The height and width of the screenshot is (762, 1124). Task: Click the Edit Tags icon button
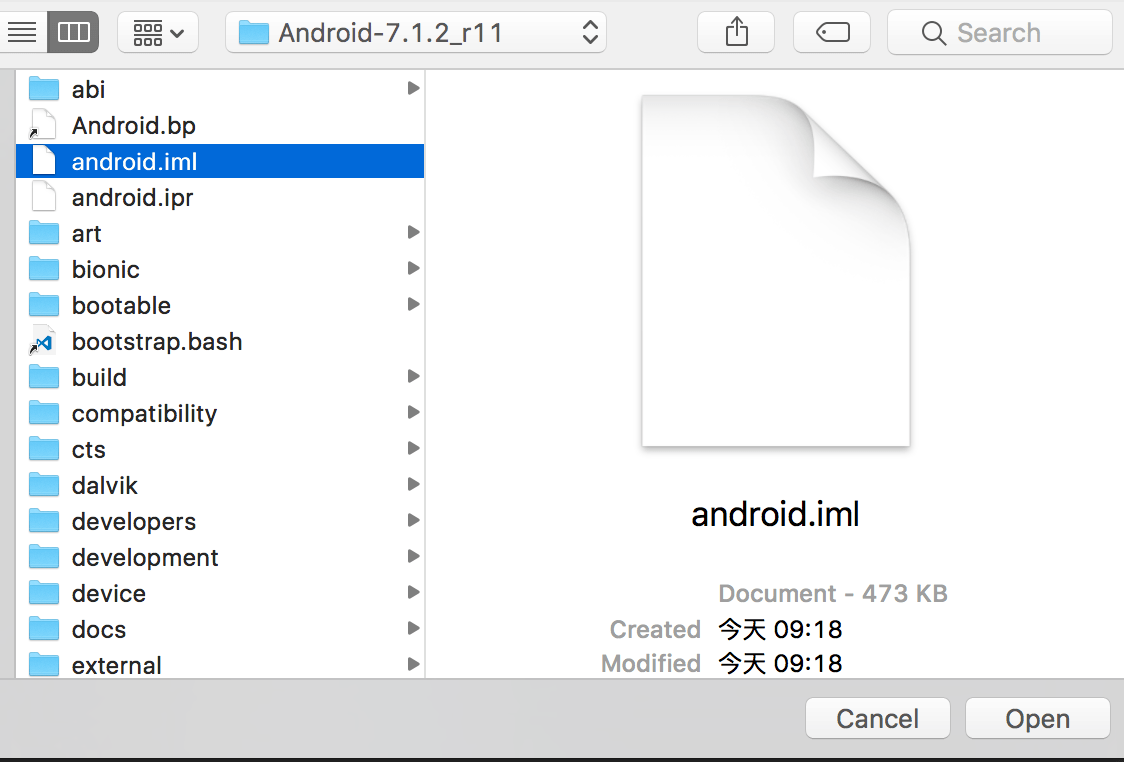tap(832, 33)
